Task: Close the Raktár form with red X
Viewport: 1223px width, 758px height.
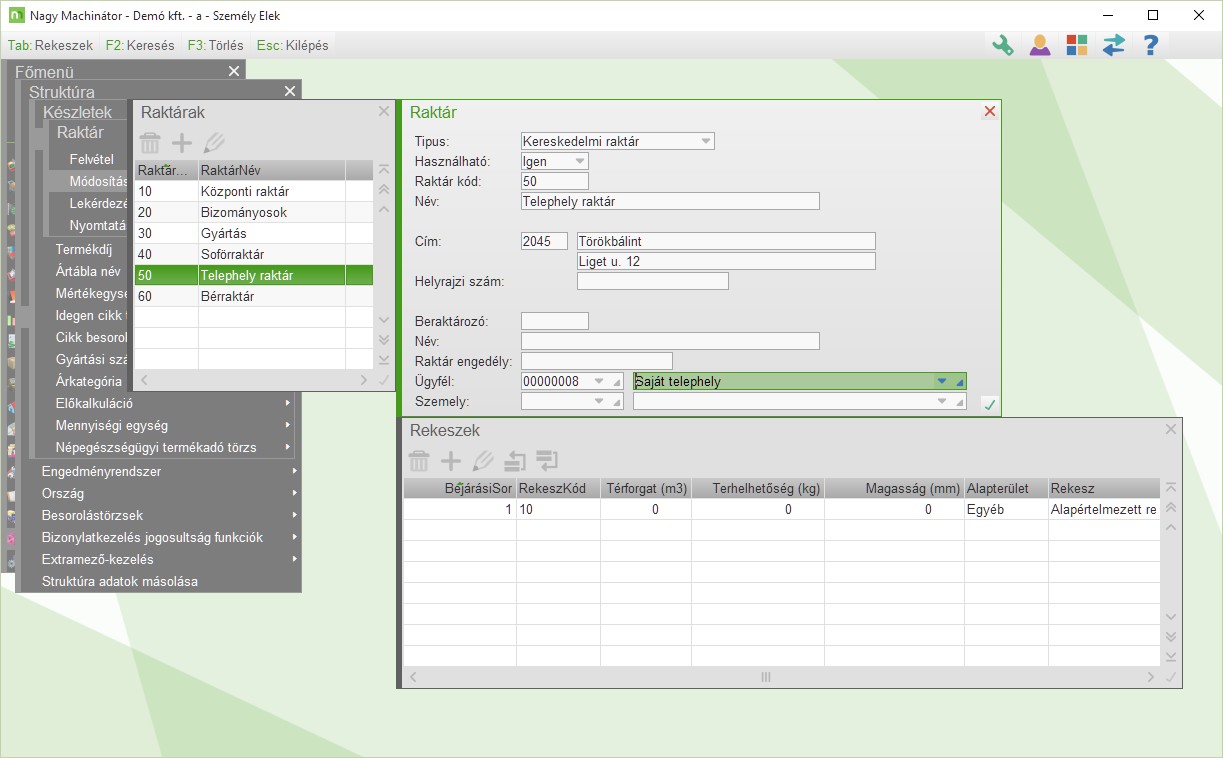Action: pyautogui.click(x=990, y=112)
